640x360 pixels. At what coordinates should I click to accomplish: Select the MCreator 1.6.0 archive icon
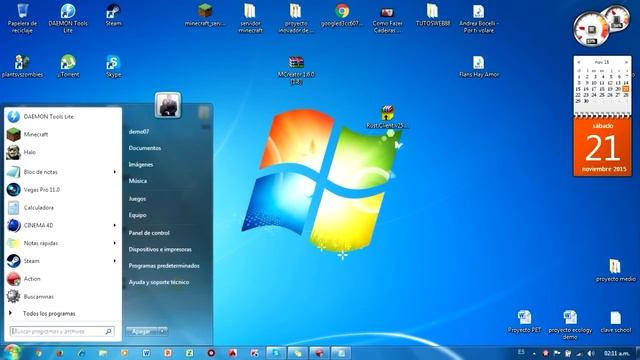point(296,69)
